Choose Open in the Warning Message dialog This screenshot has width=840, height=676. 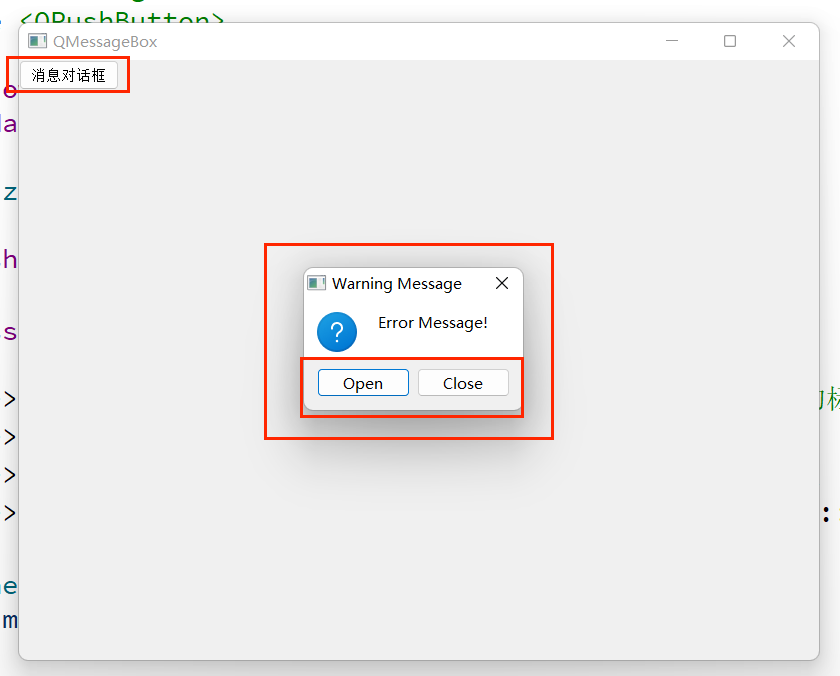click(363, 383)
